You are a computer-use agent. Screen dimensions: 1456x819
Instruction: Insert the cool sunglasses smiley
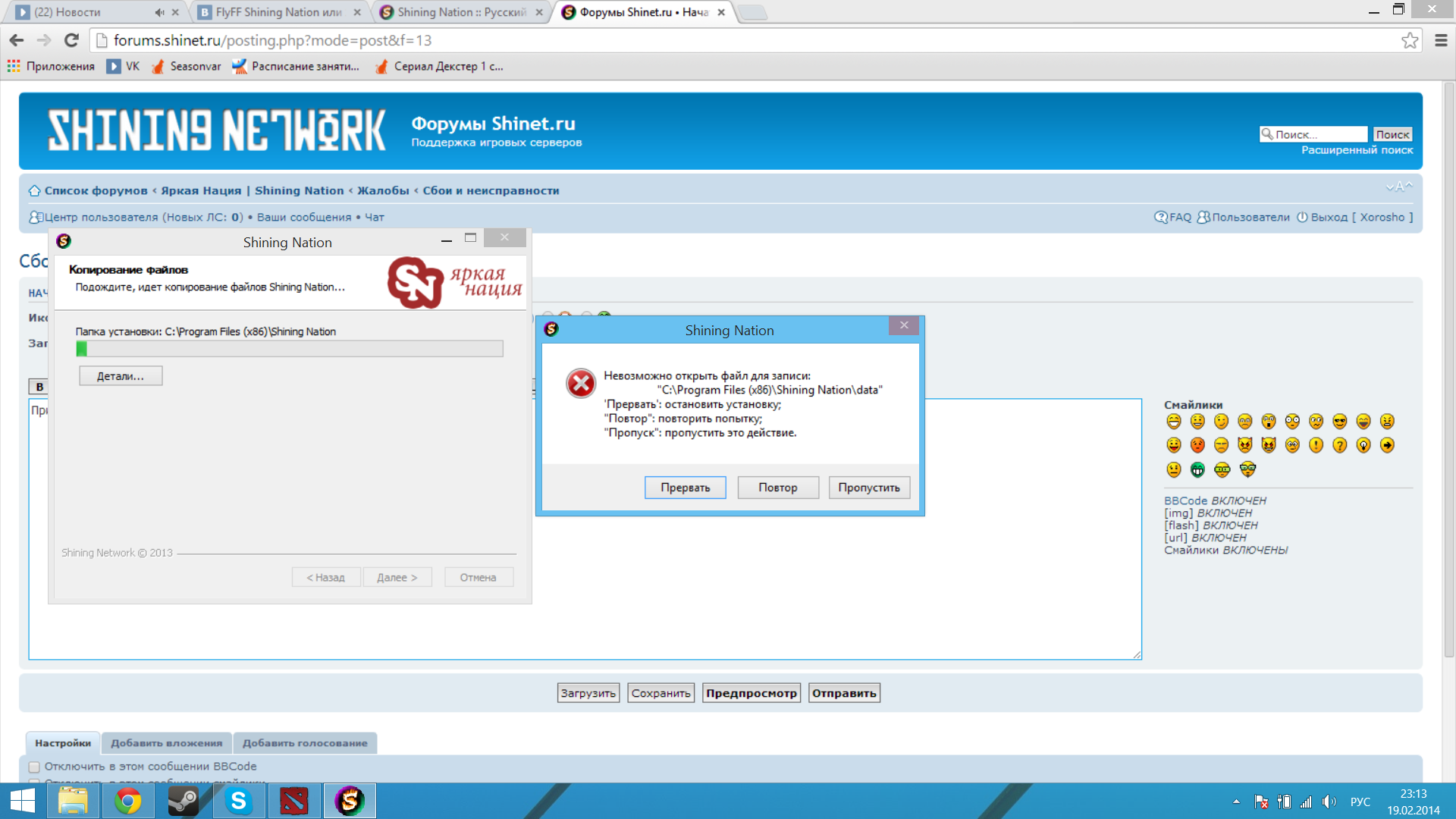[x=1340, y=422]
